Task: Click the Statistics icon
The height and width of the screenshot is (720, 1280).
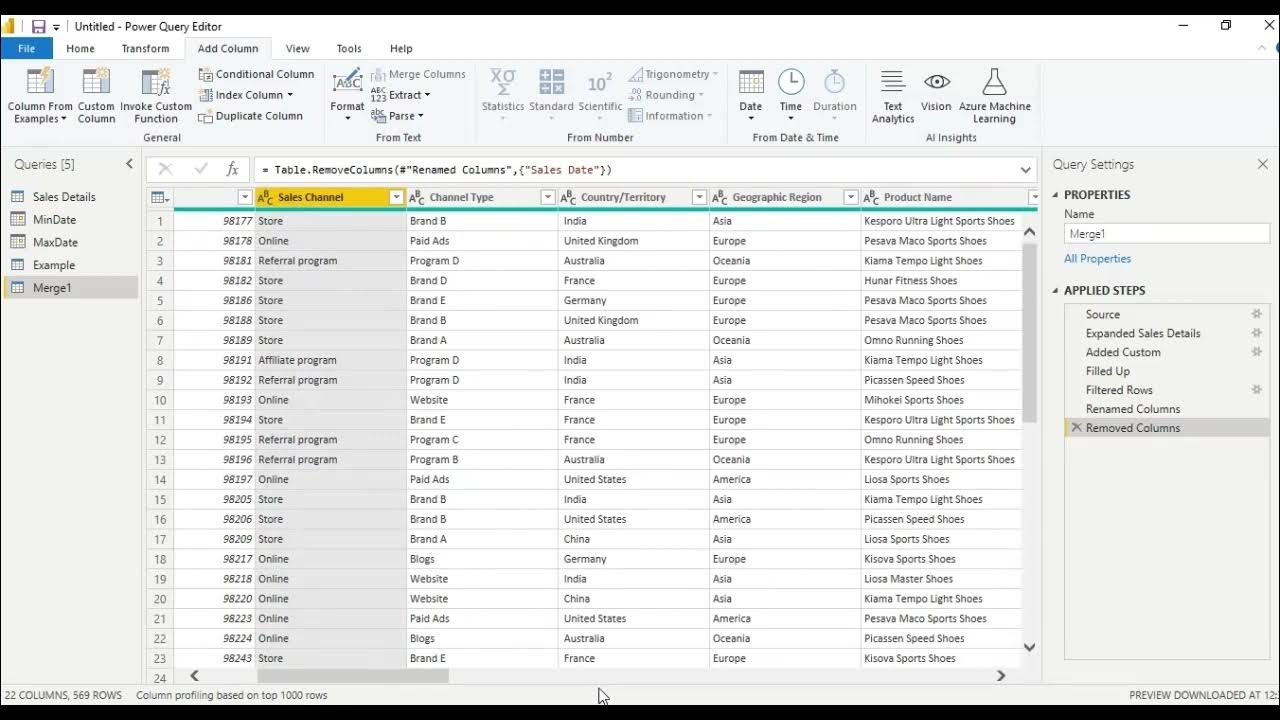Action: (x=503, y=82)
